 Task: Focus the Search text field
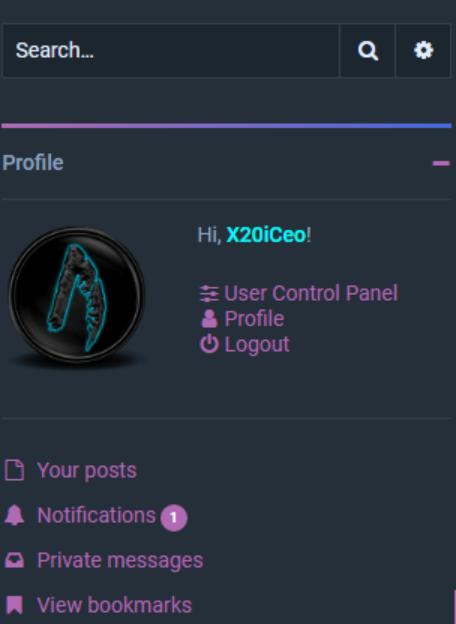[x=171, y=51]
